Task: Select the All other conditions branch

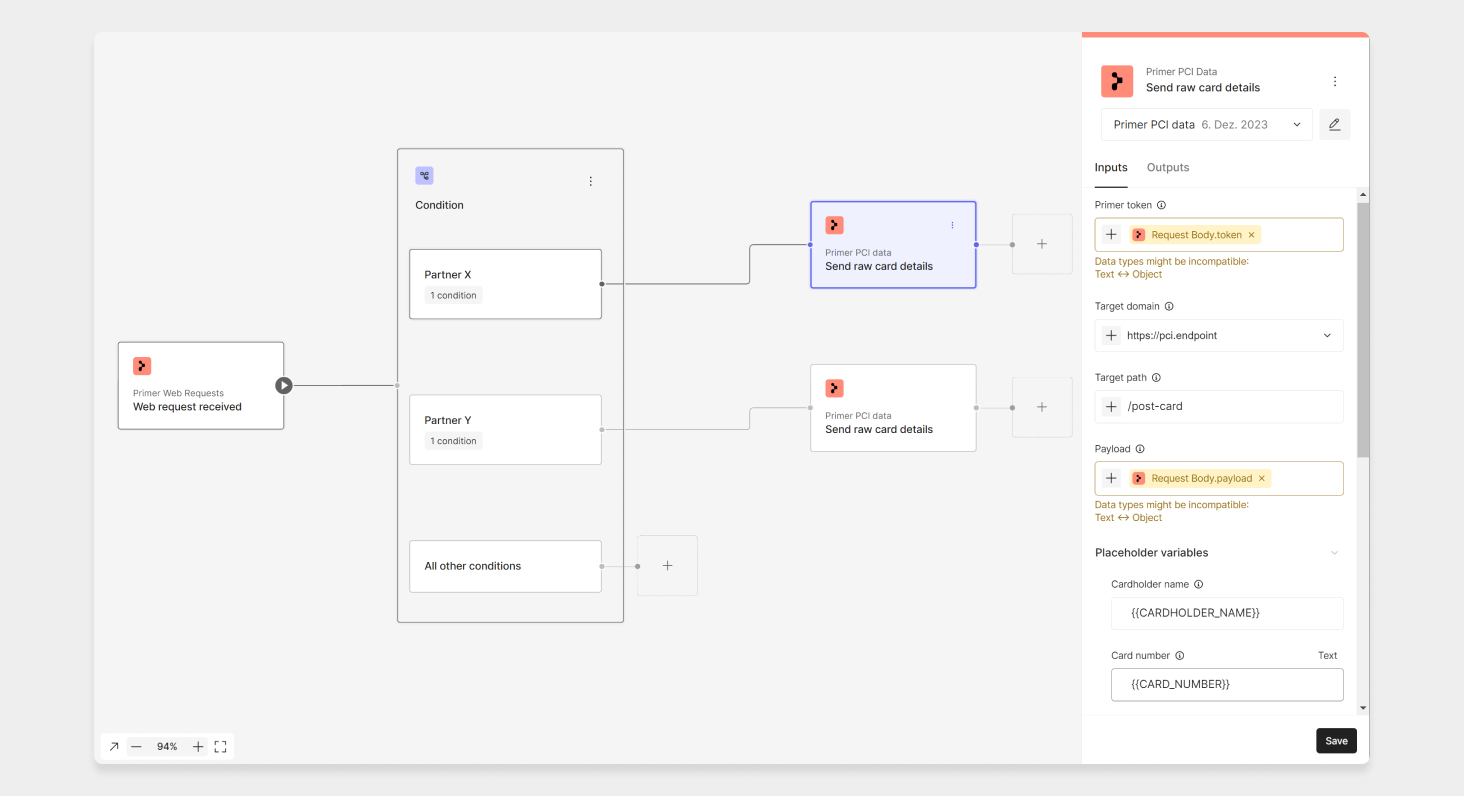Action: coord(505,566)
